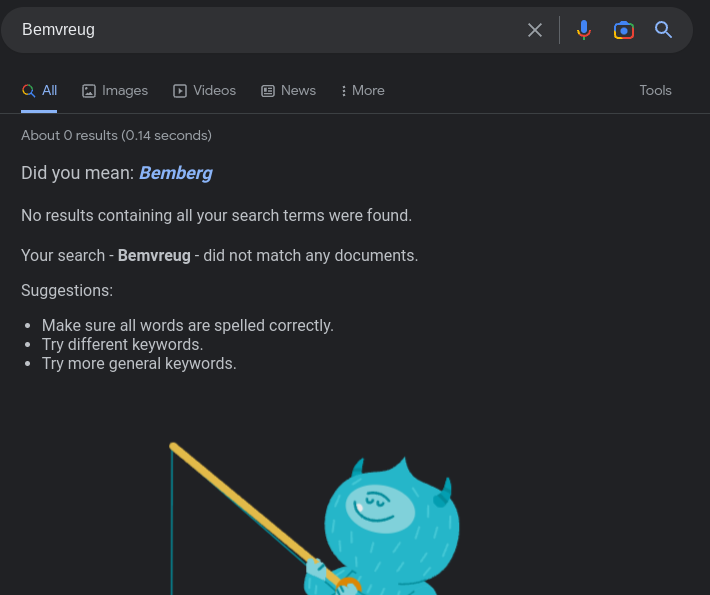Open search by image camera icon

pyautogui.click(x=624, y=30)
